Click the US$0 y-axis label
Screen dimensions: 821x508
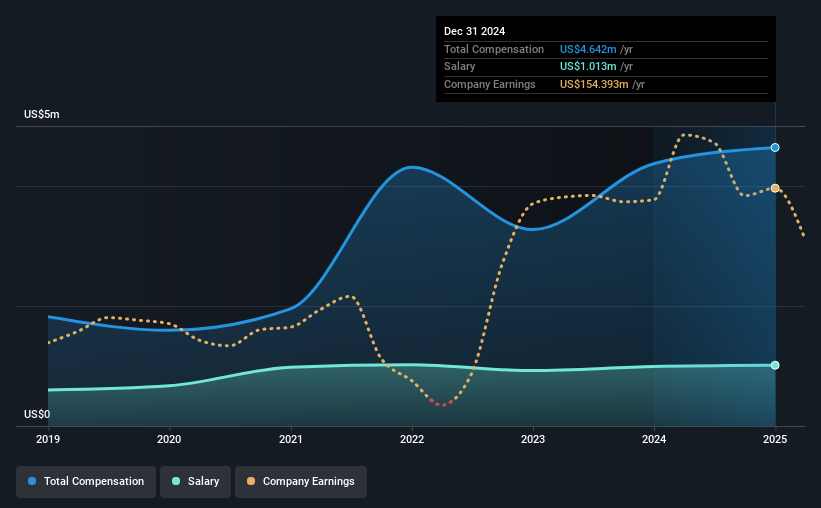(37, 414)
